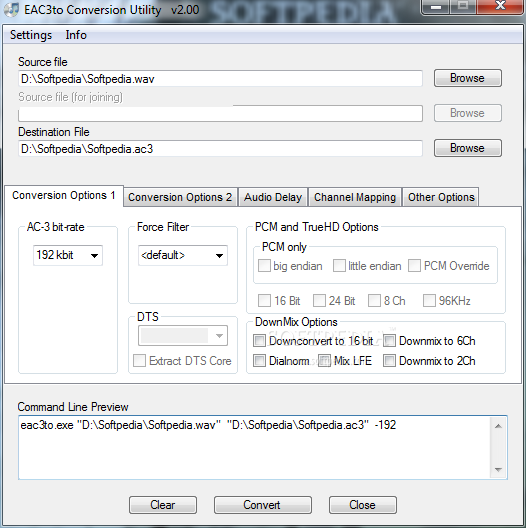Image resolution: width=526 pixels, height=528 pixels.
Task: Click the Close button at bottom
Action: 363,505
